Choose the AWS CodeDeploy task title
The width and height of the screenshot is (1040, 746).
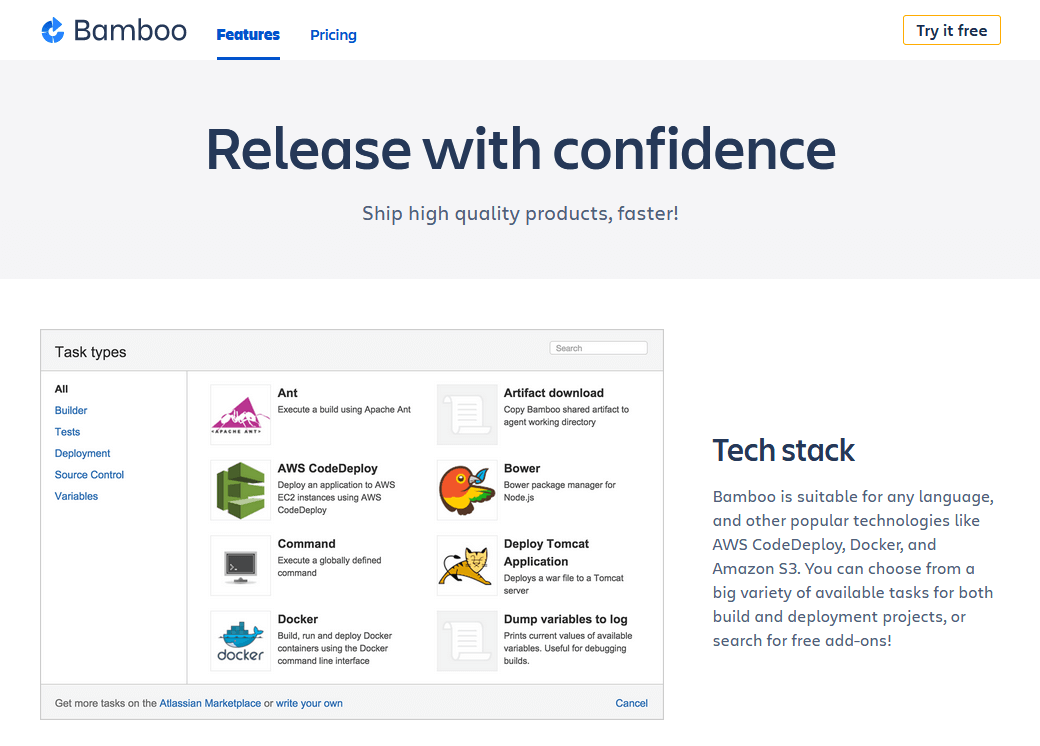(x=328, y=469)
